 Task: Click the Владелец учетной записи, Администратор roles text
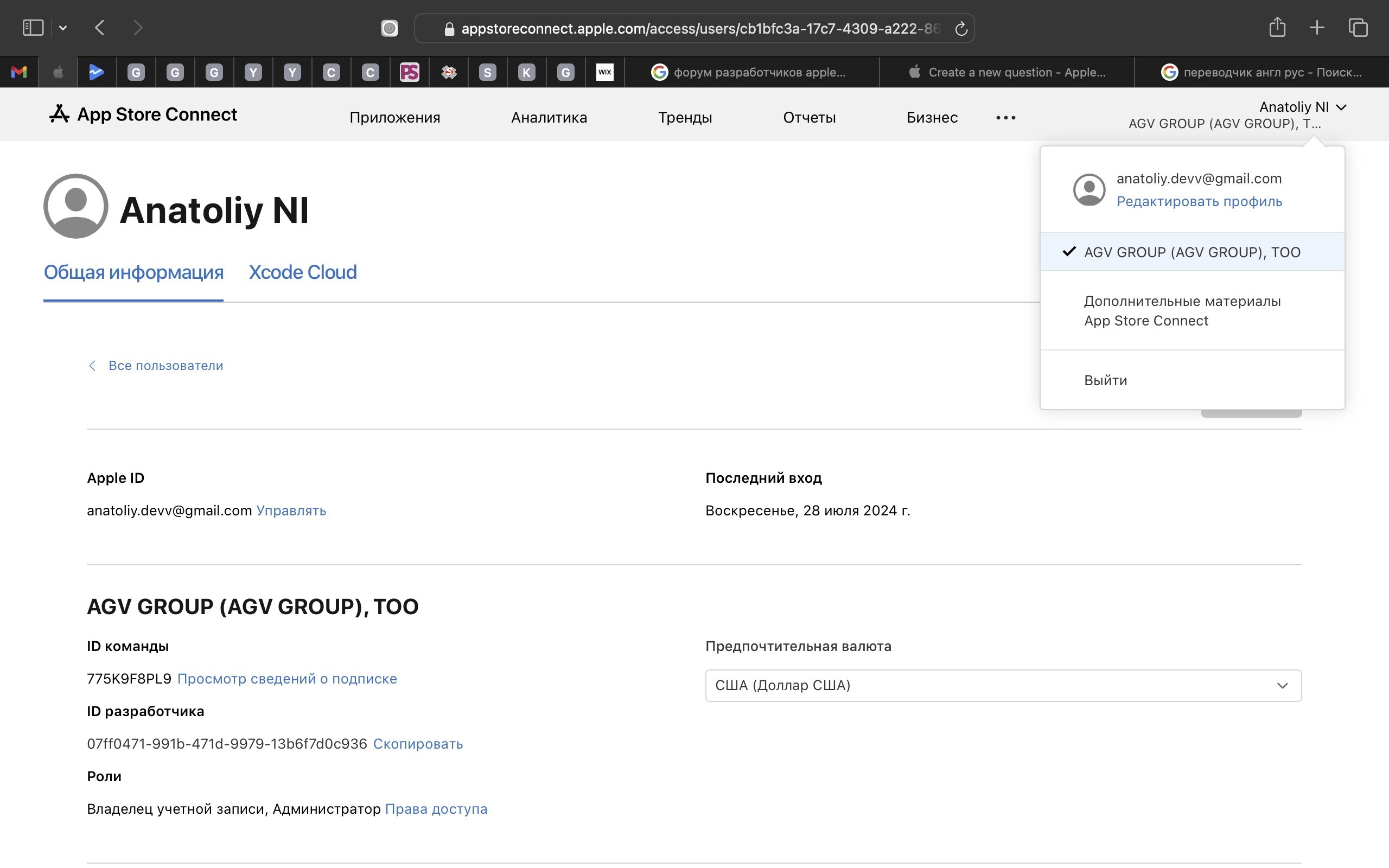point(234,809)
